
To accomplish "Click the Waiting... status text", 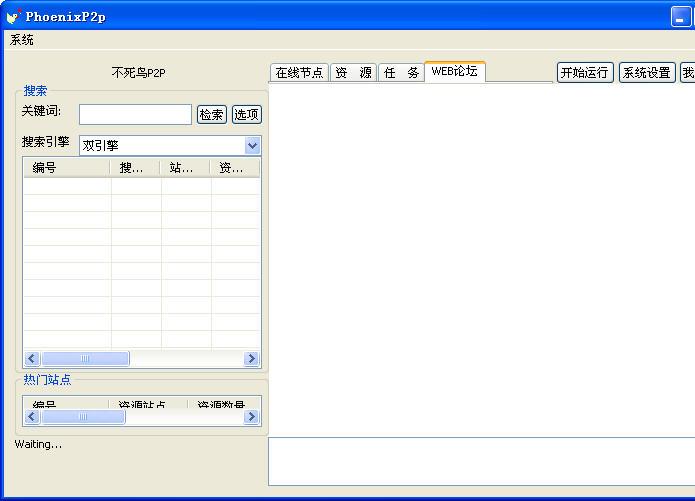I will click(x=39, y=444).
